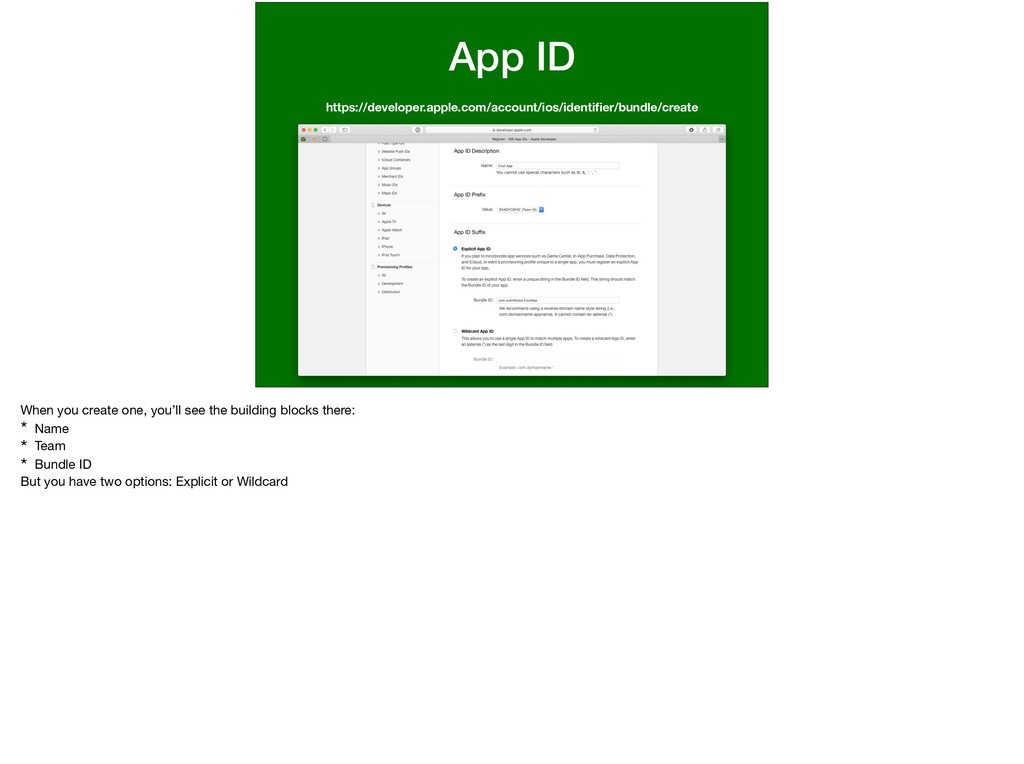
Task: Toggle the Safari sidebar button
Action: click(345, 130)
